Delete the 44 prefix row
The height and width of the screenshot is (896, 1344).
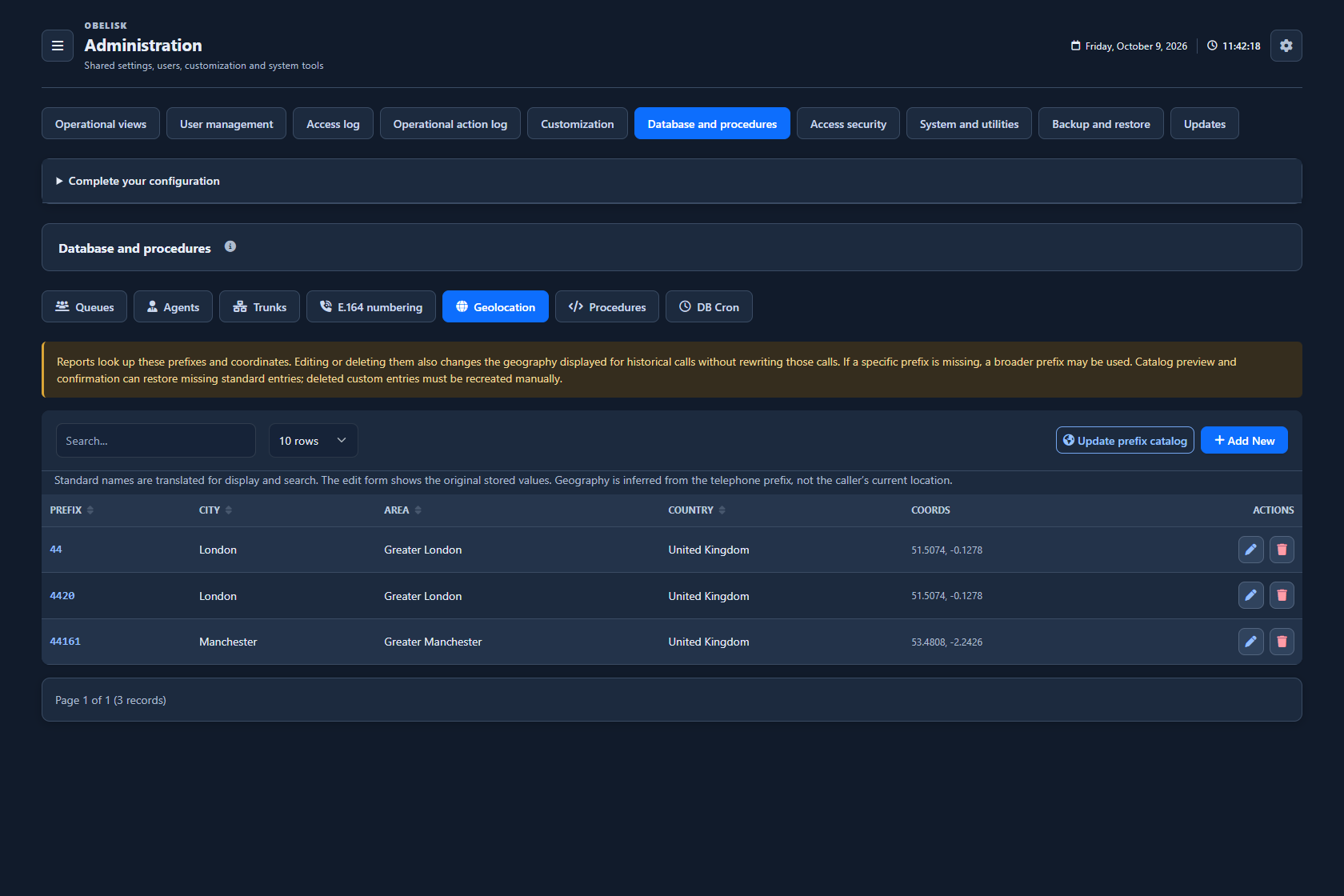coord(1282,550)
